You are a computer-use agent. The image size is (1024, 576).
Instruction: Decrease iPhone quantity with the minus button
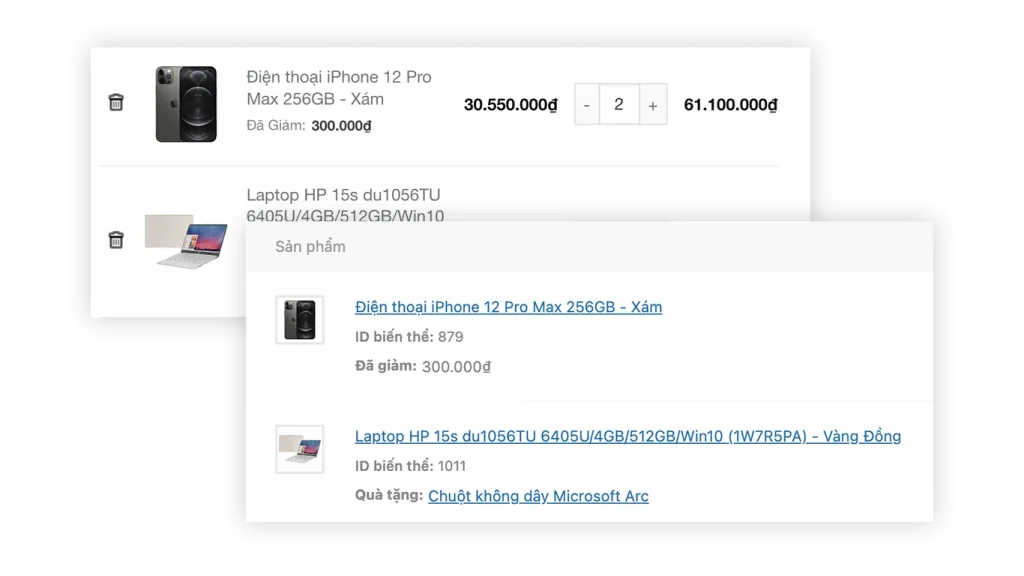point(587,105)
